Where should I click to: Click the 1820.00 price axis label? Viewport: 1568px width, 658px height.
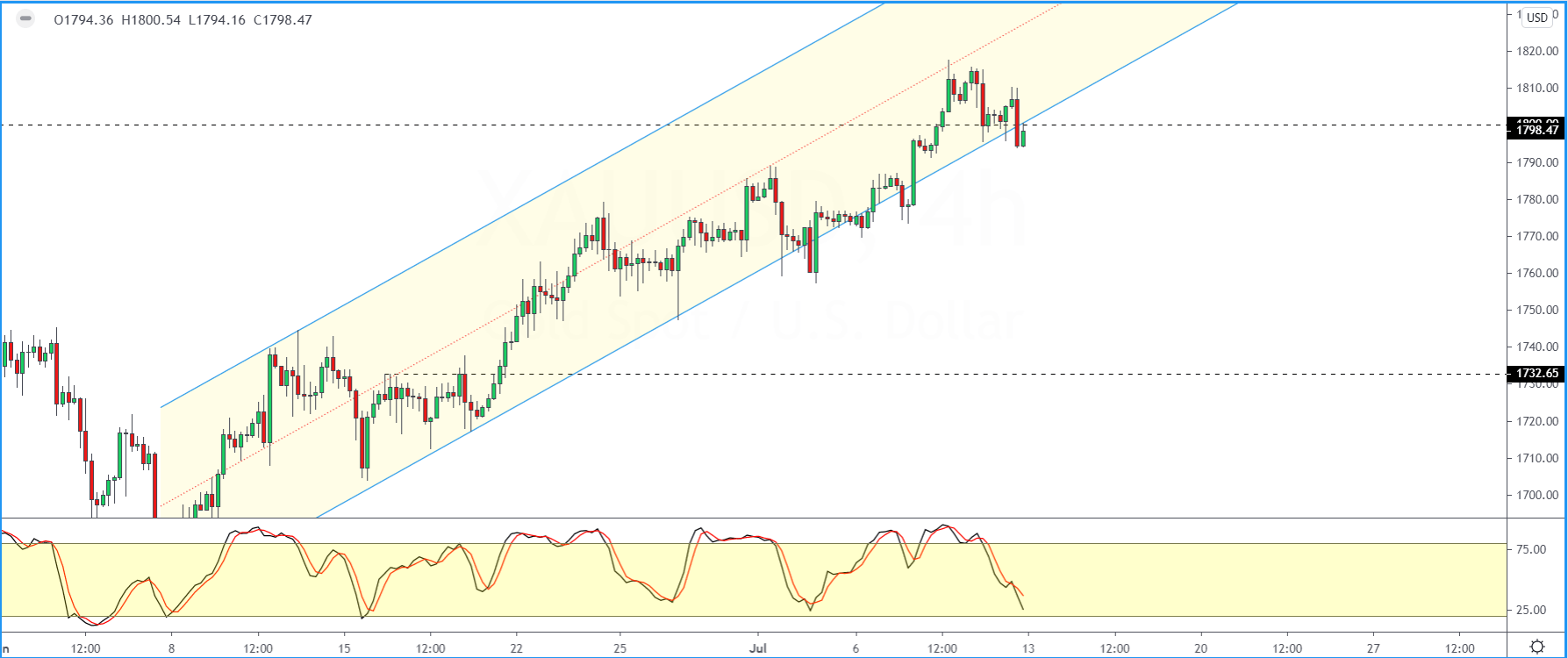pyautogui.click(x=1538, y=51)
